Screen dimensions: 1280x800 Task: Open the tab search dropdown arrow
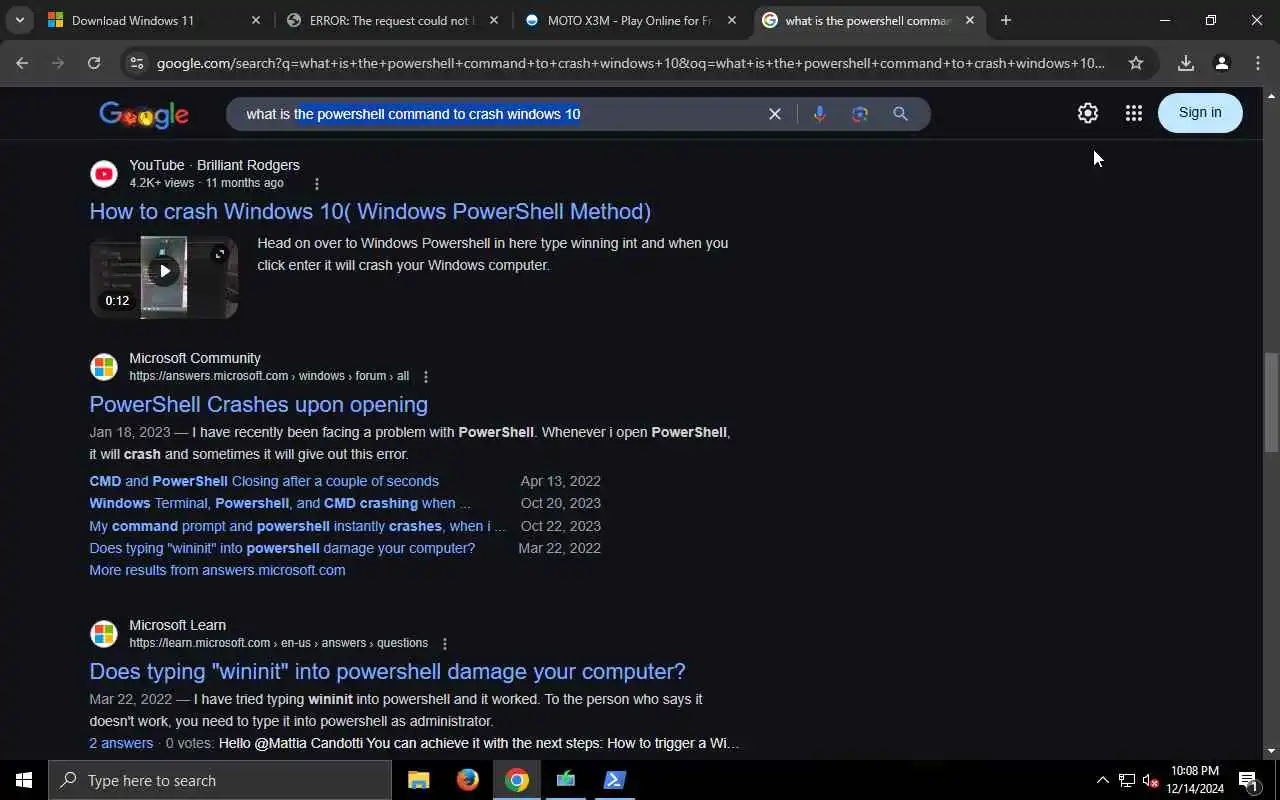[19, 20]
